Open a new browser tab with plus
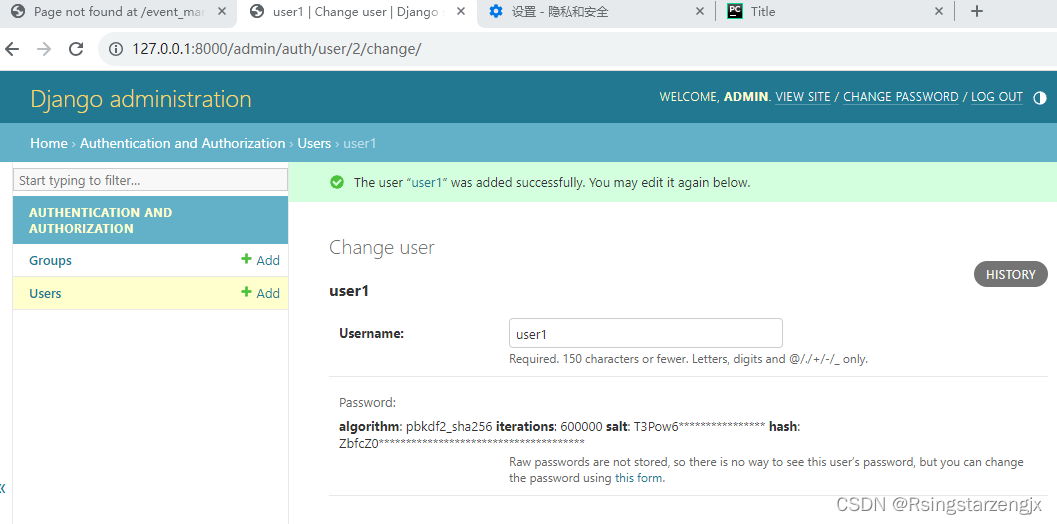The image size is (1057, 524). point(976,11)
